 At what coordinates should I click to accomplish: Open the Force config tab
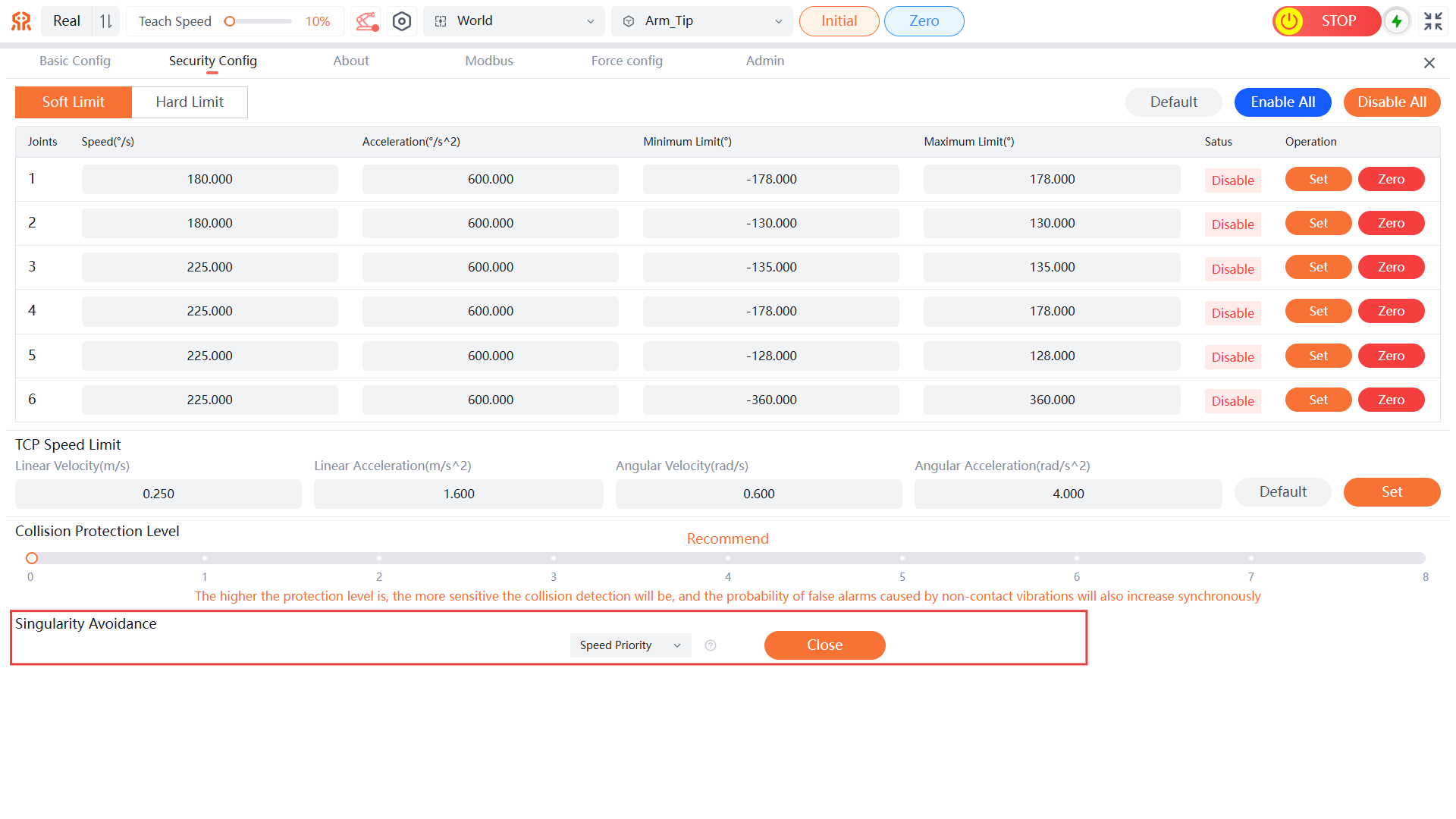[626, 61]
